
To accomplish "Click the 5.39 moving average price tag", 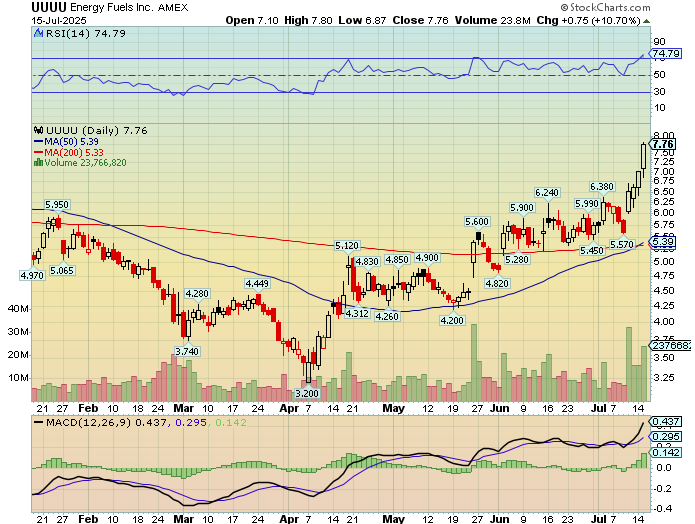I will [663, 242].
